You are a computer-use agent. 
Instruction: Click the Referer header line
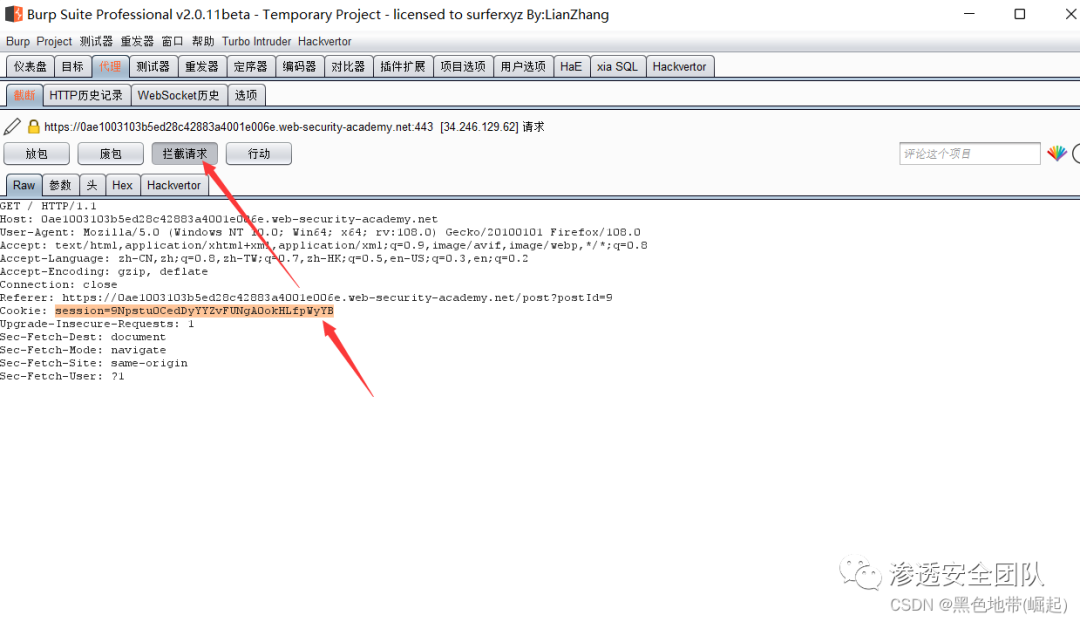pyautogui.click(x=307, y=298)
